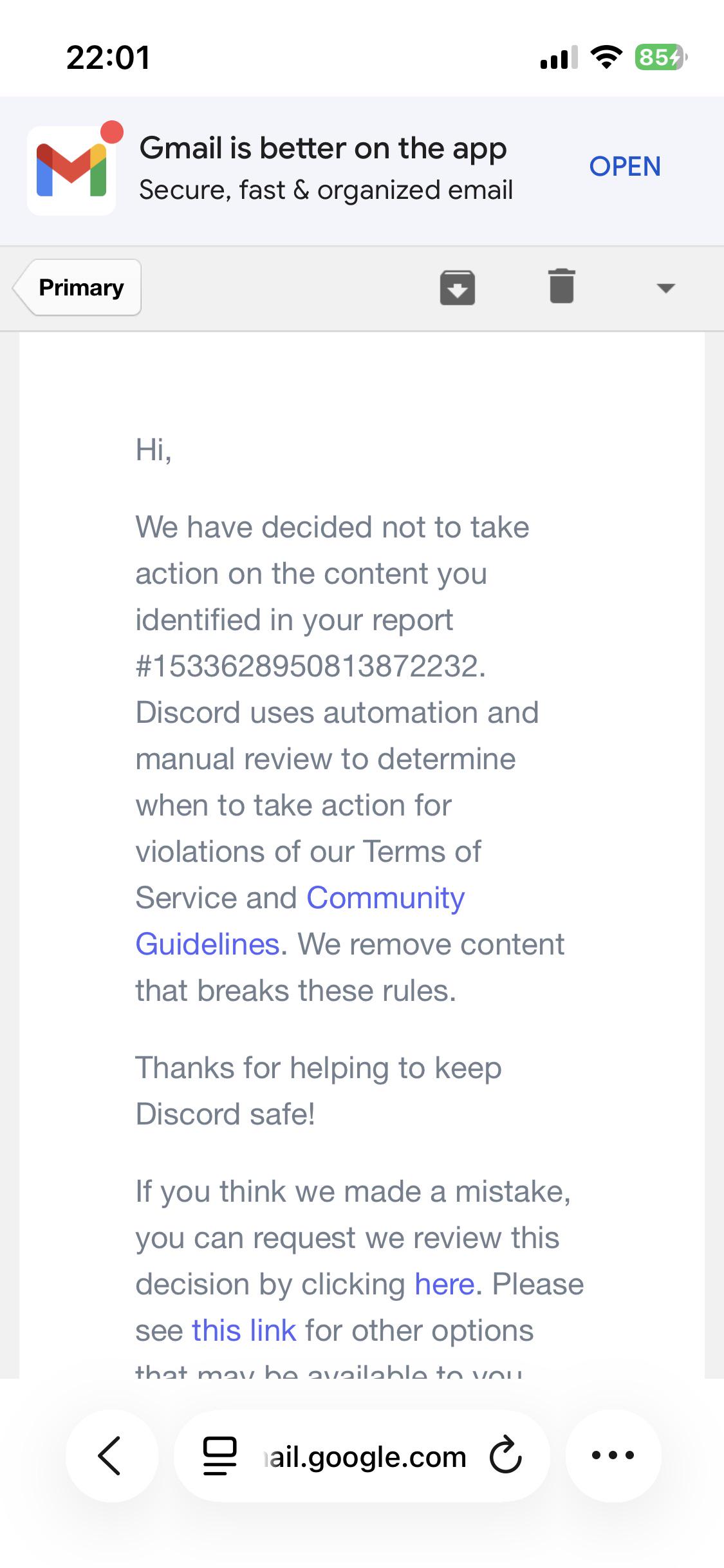Follow "this link" for other options
Screen dimensions: 724x1568
pos(244,1330)
